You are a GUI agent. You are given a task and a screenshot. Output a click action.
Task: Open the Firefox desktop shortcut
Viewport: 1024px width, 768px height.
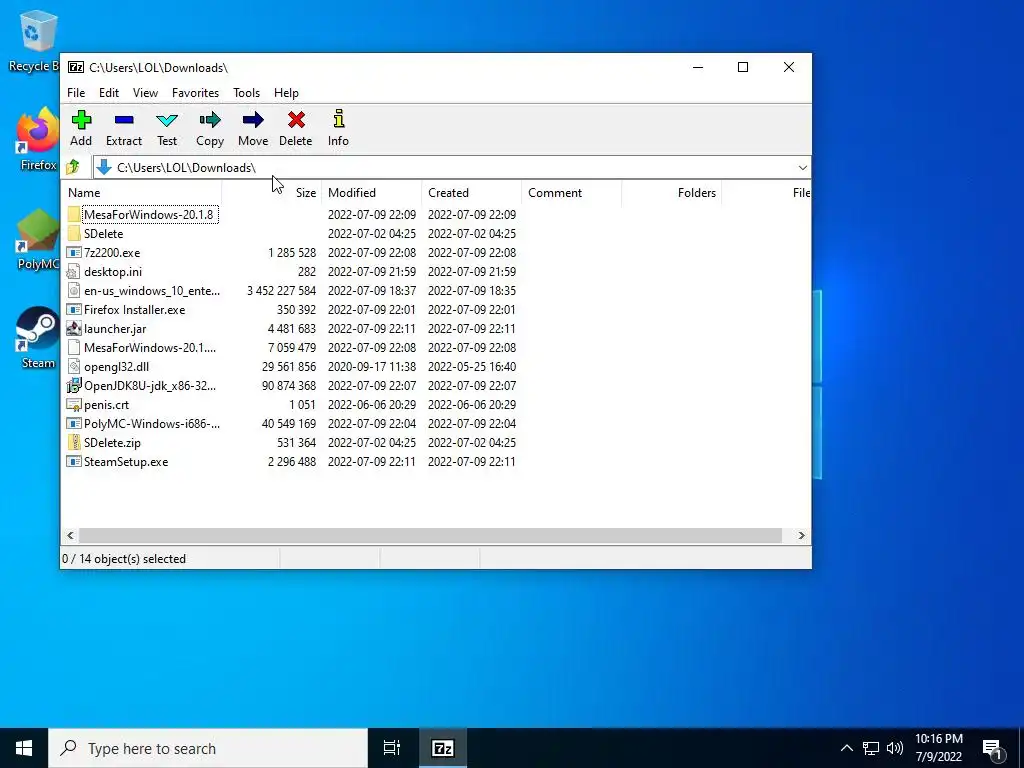(37, 139)
